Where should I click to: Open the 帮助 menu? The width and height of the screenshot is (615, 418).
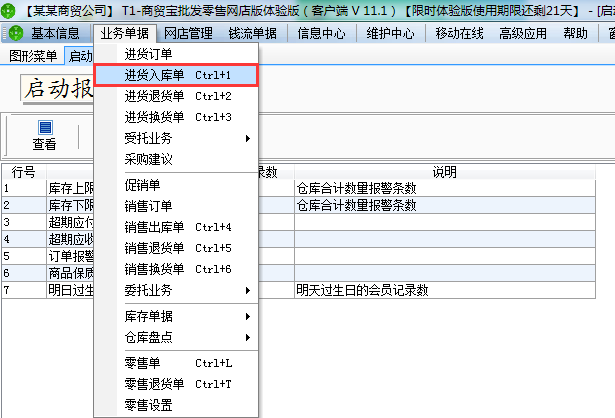[x=575, y=34]
